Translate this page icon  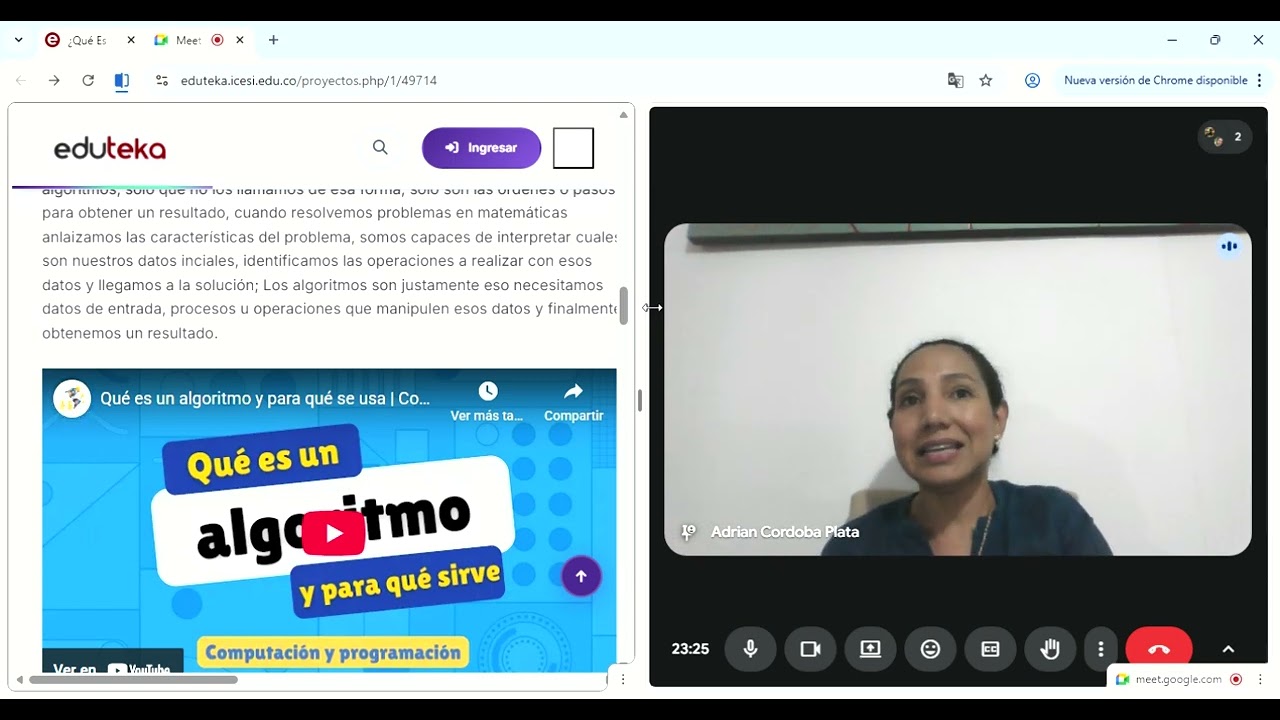(x=955, y=80)
